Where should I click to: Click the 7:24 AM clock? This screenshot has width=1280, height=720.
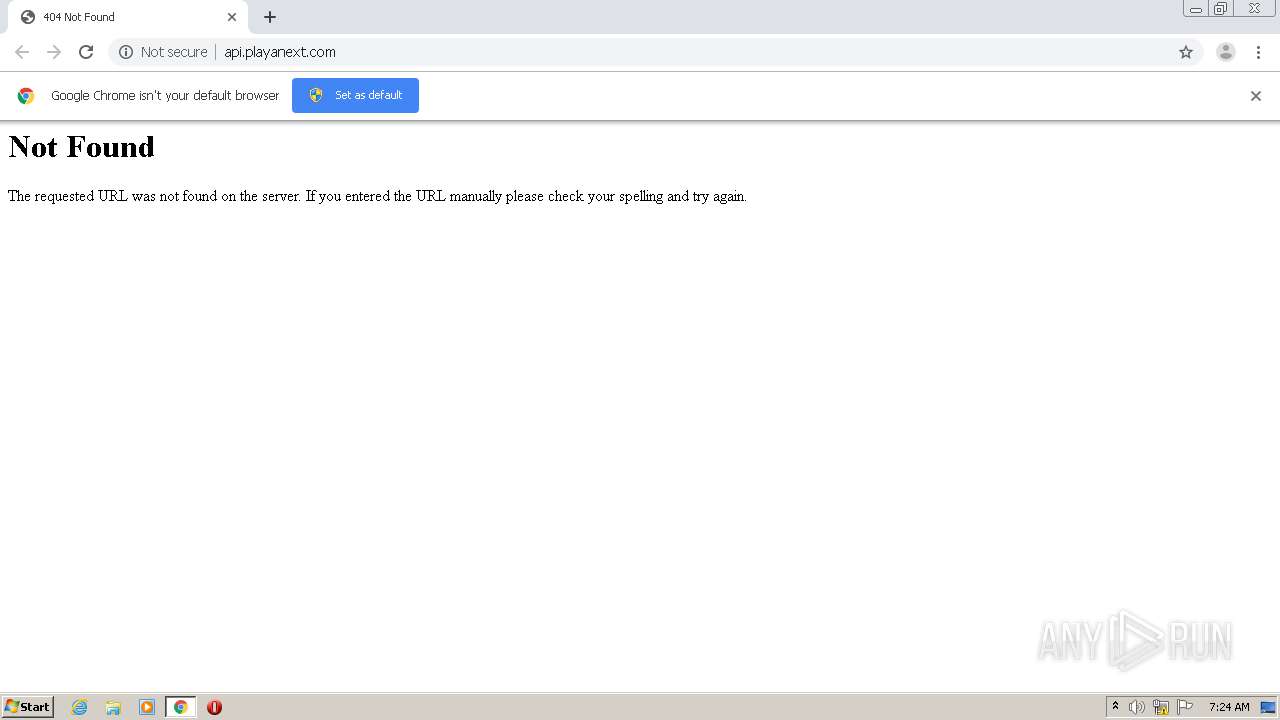click(1229, 707)
